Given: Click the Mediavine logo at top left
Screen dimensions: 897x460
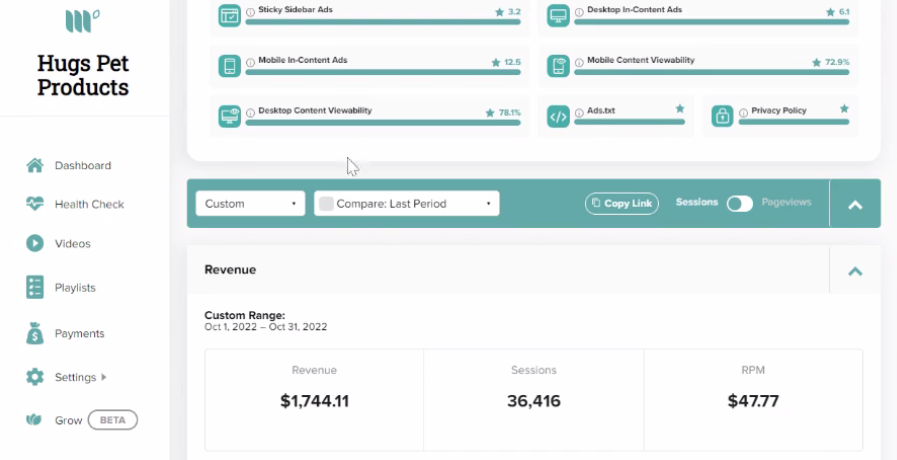Looking at the screenshot, I should point(82,21).
